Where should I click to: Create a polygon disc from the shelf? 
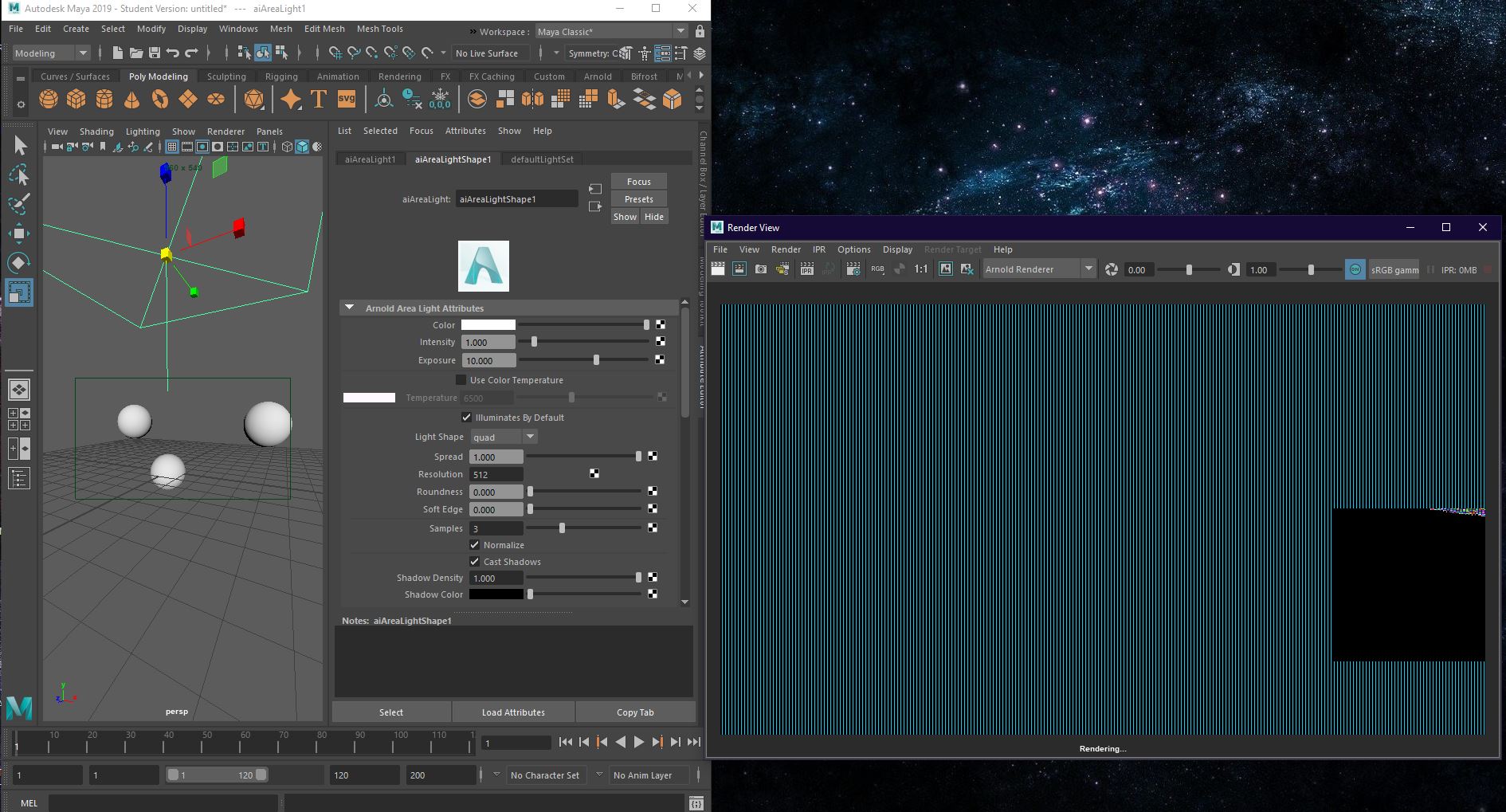tap(216, 99)
